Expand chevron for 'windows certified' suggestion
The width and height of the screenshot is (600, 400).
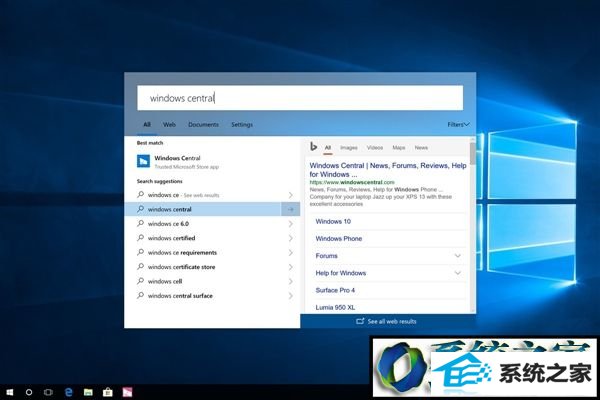[x=290, y=238]
